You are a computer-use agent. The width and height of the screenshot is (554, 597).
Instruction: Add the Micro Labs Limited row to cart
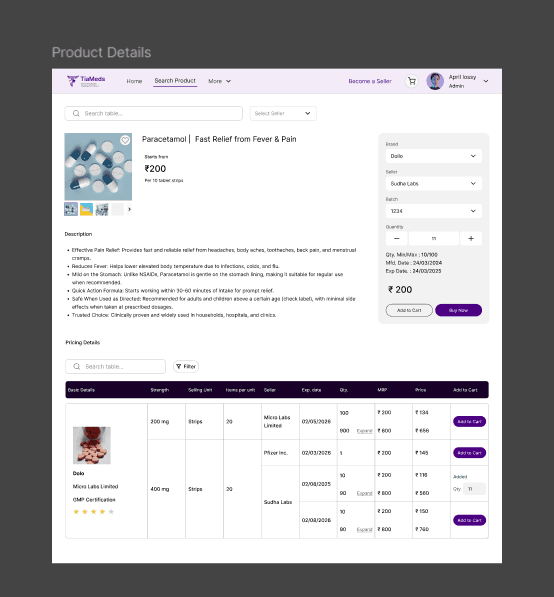click(469, 421)
